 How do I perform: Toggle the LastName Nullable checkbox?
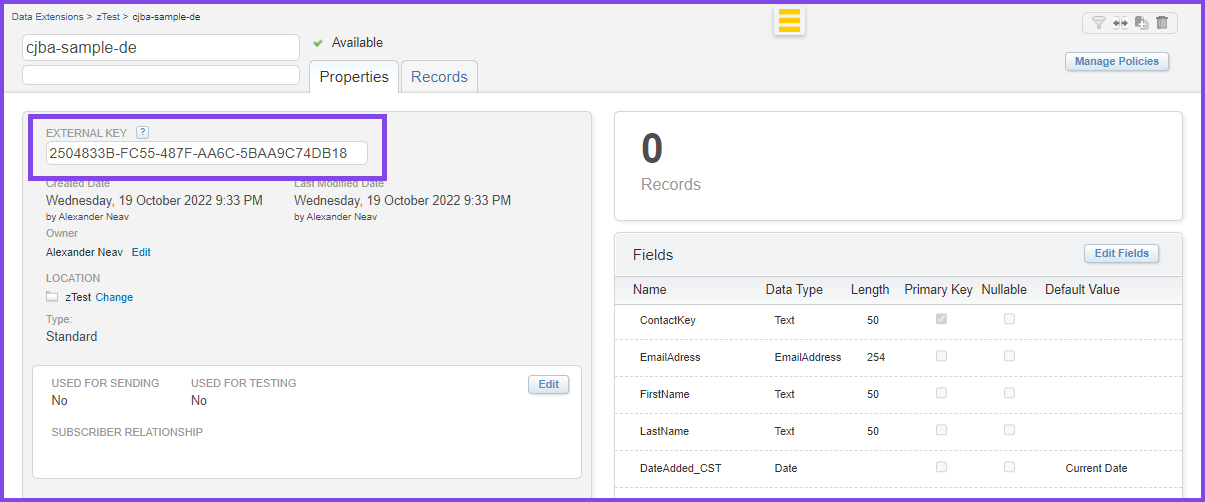point(1009,430)
